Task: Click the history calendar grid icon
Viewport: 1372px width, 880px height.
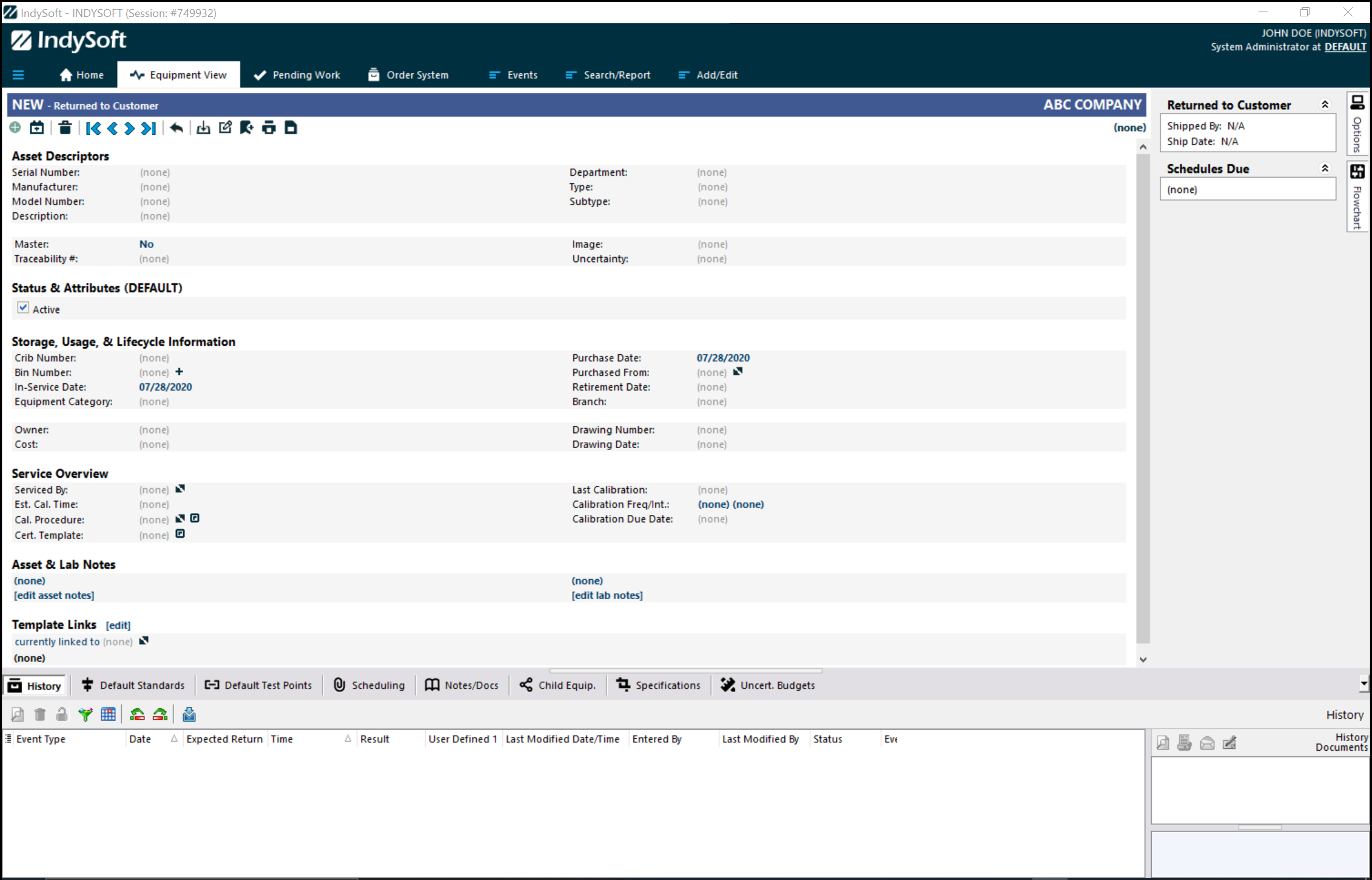Action: [108, 715]
